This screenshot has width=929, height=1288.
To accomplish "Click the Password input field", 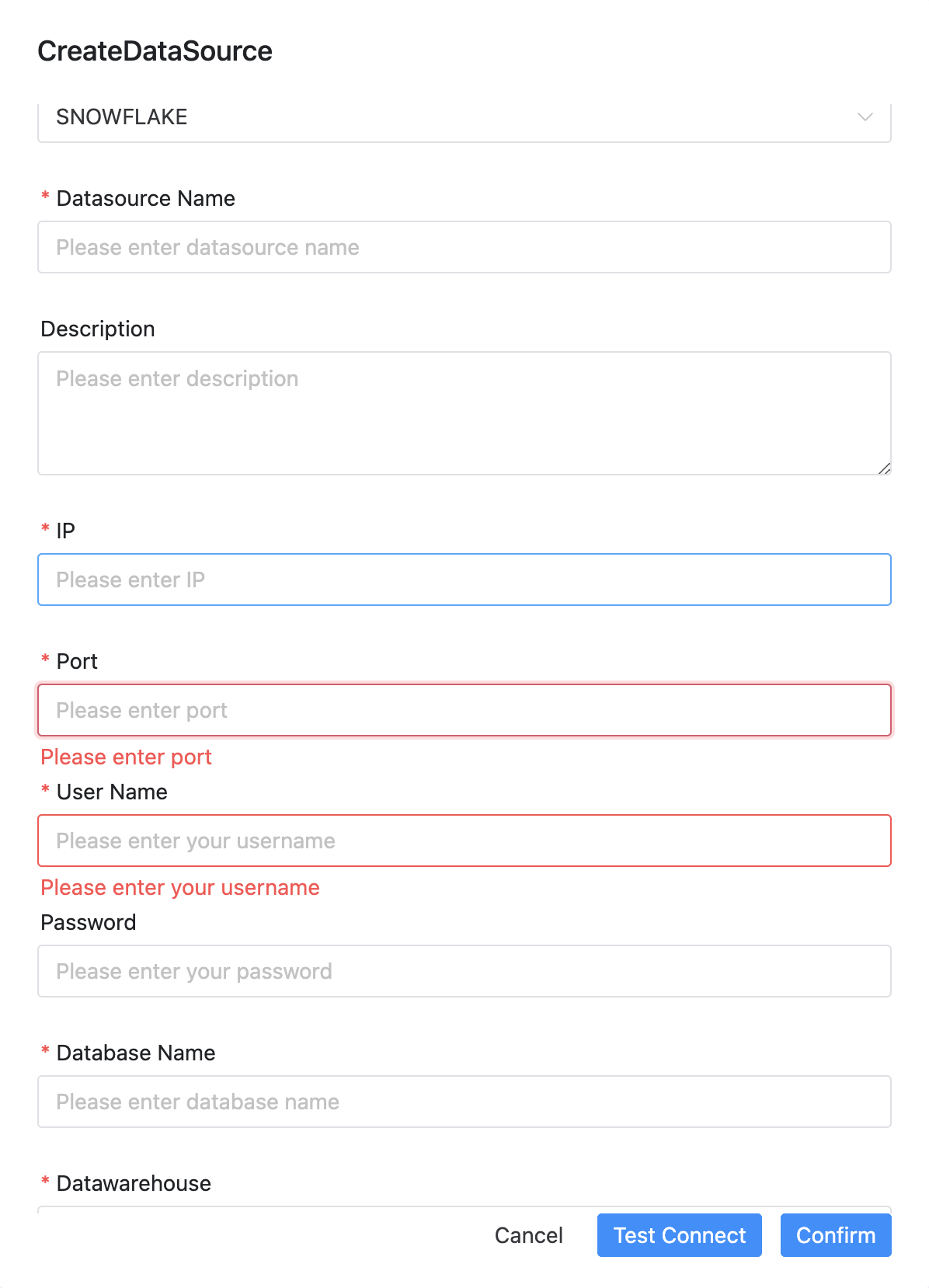I will pos(464,971).
